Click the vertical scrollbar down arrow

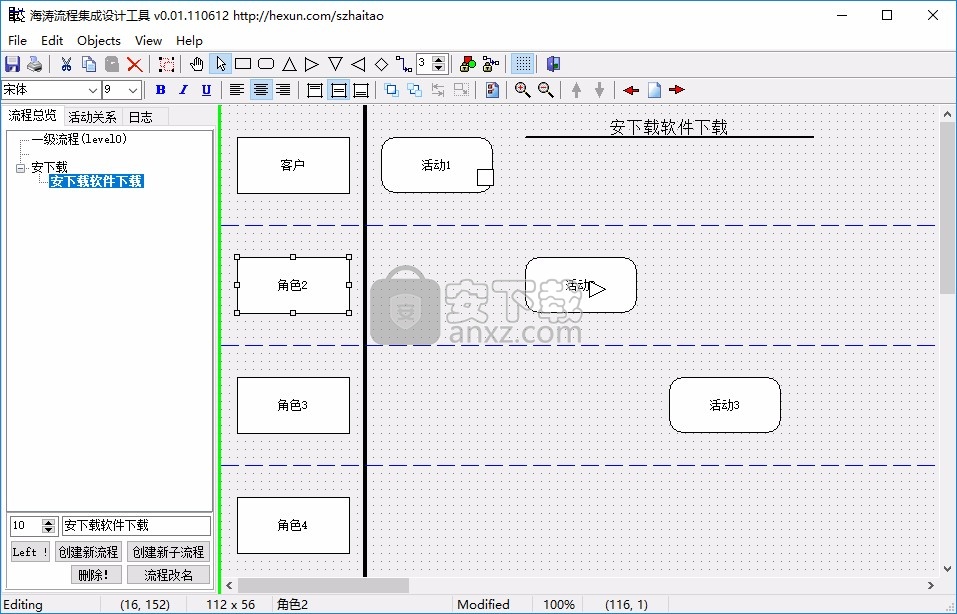947,569
